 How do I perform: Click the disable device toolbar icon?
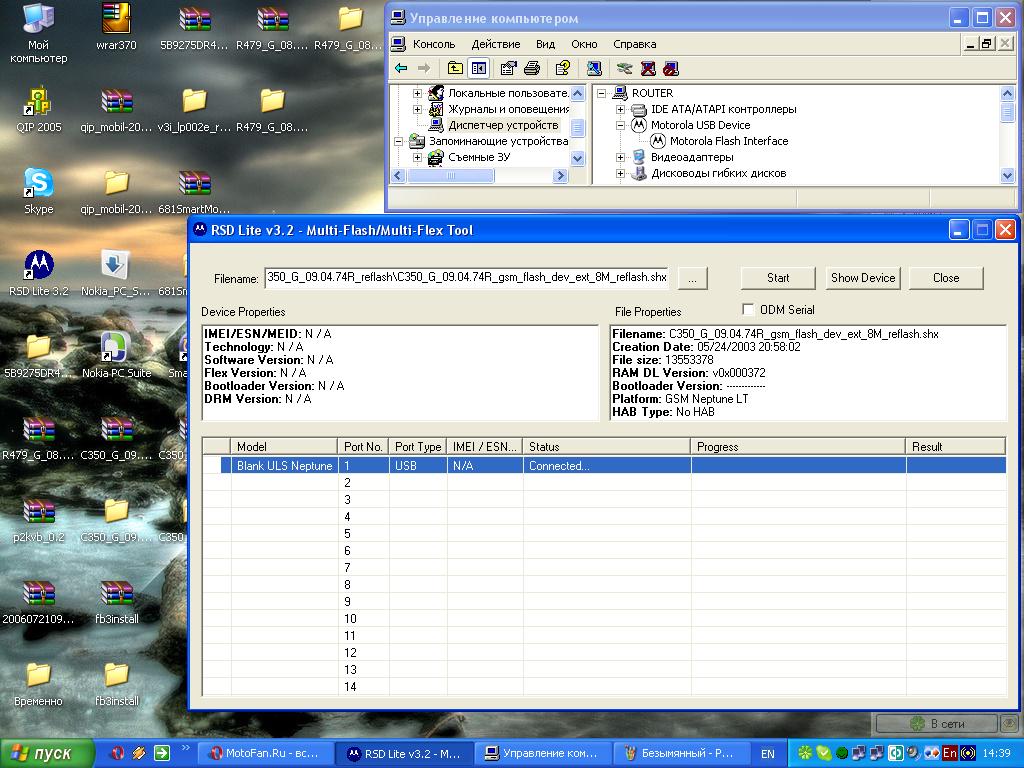point(671,68)
